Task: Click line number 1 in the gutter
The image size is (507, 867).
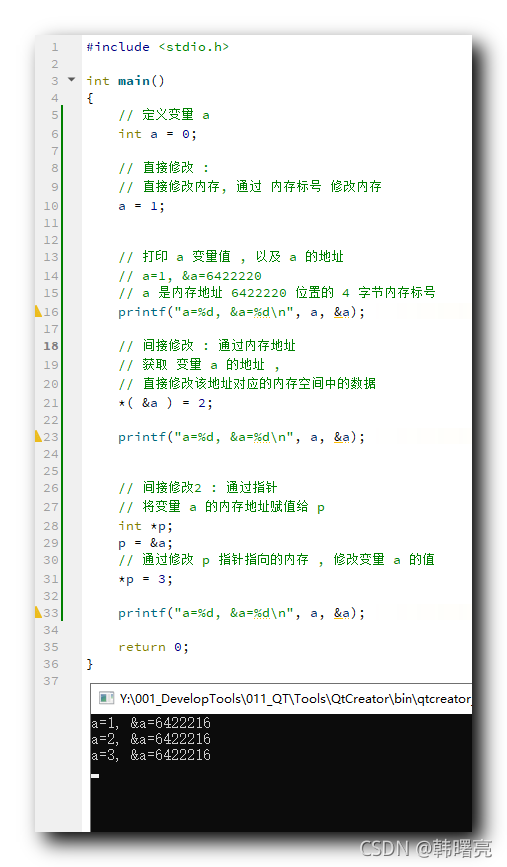Action: pos(55,48)
